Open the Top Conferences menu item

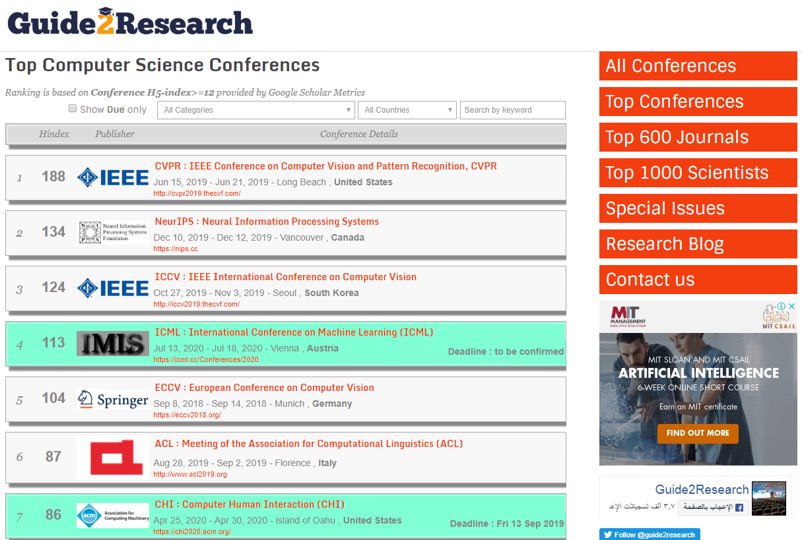(698, 101)
